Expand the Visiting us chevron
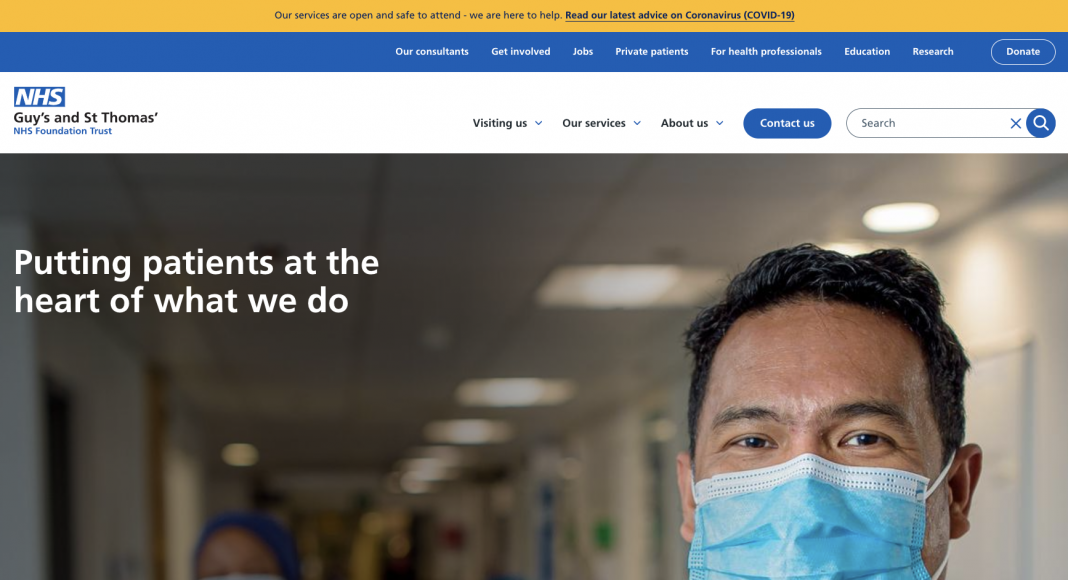Viewport: 1068px width, 580px height. (538, 123)
